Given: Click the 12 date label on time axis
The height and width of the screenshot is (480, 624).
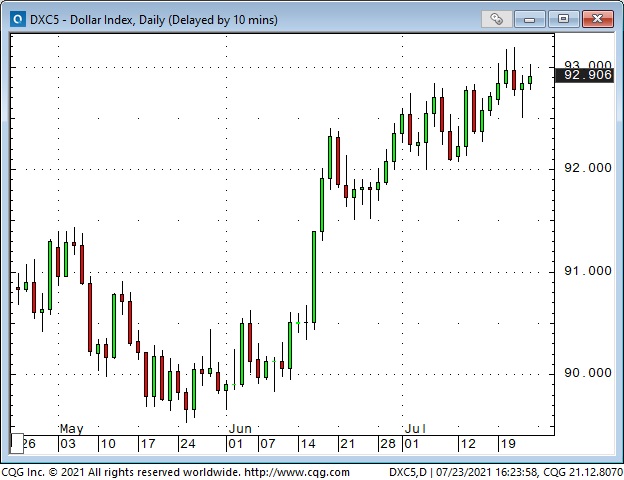Looking at the screenshot, I should [x=468, y=444].
